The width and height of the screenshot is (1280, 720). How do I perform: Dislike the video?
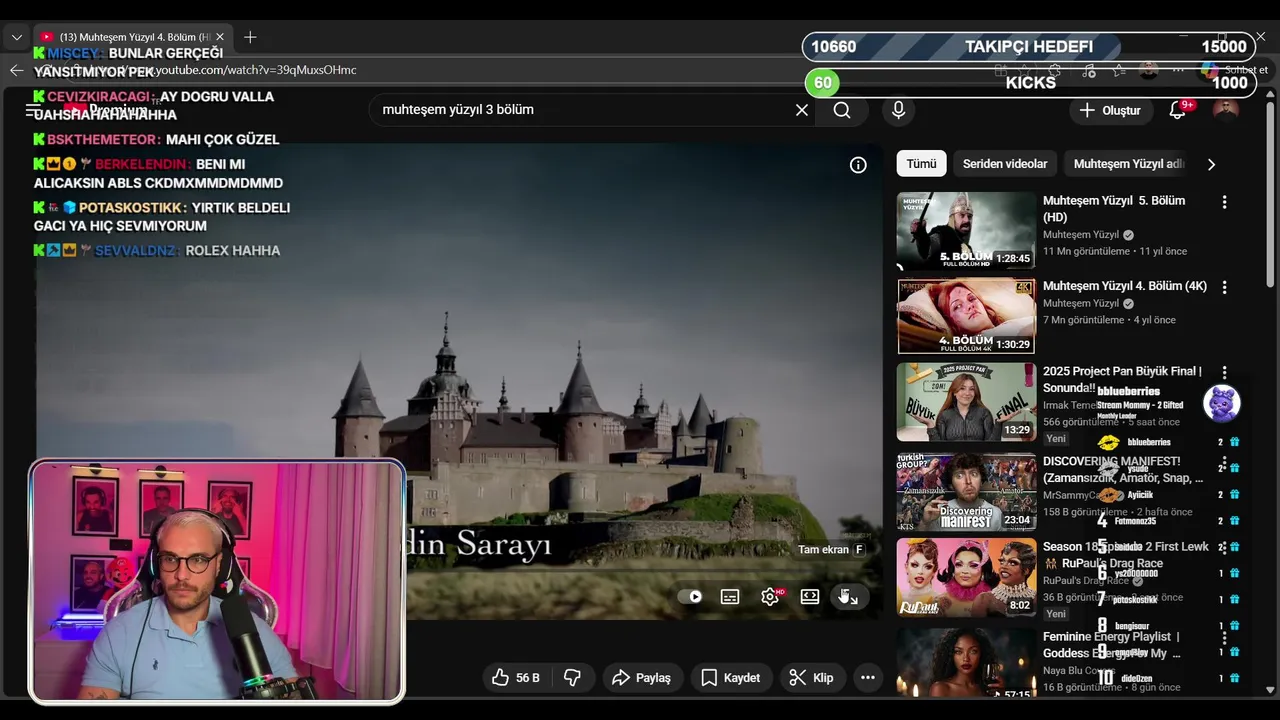572,678
